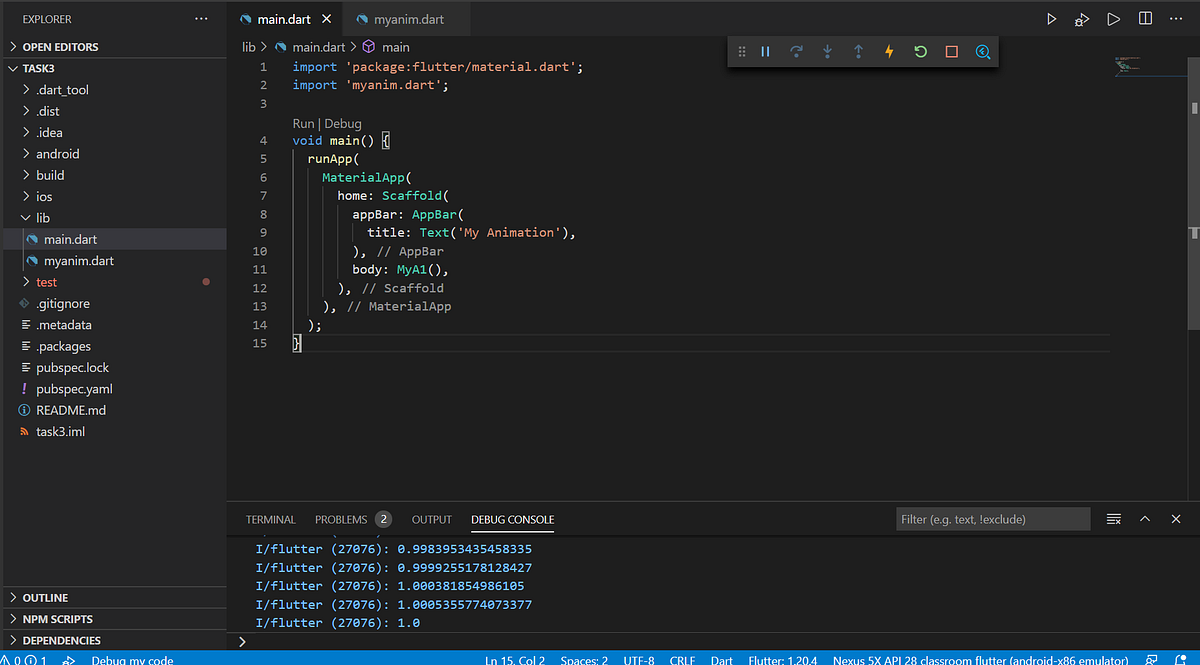The width and height of the screenshot is (1200, 665).
Task: Click the Run code lens link
Action: tap(303, 124)
